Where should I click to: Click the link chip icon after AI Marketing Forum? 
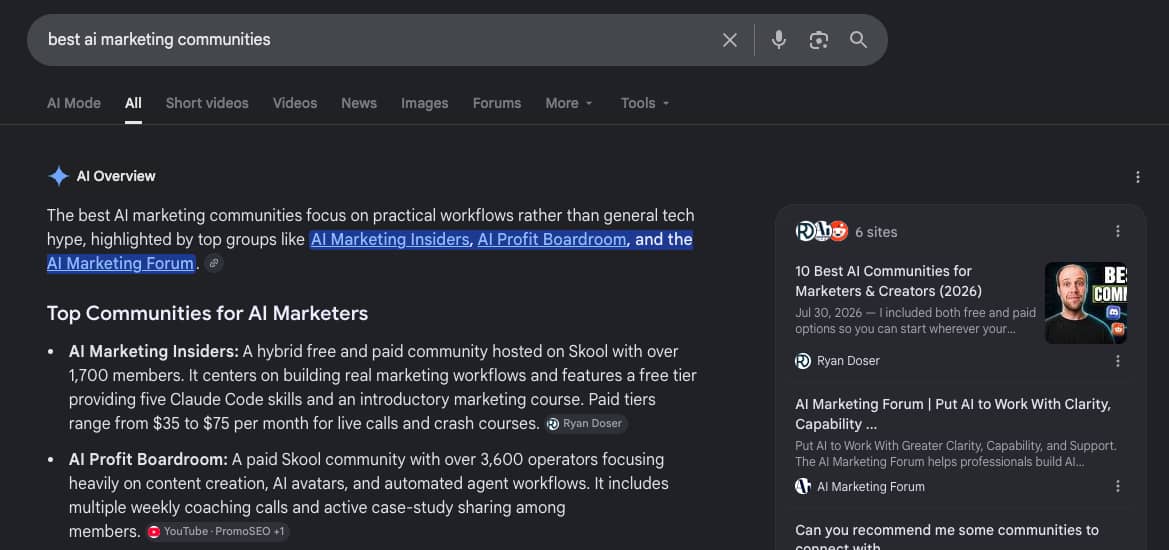coord(214,263)
